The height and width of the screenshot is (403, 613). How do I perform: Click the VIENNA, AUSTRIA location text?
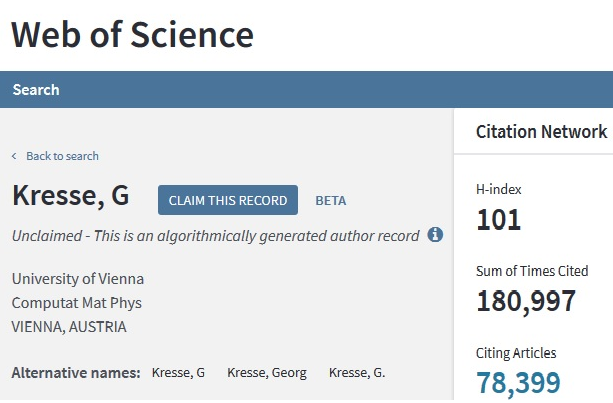(69, 326)
